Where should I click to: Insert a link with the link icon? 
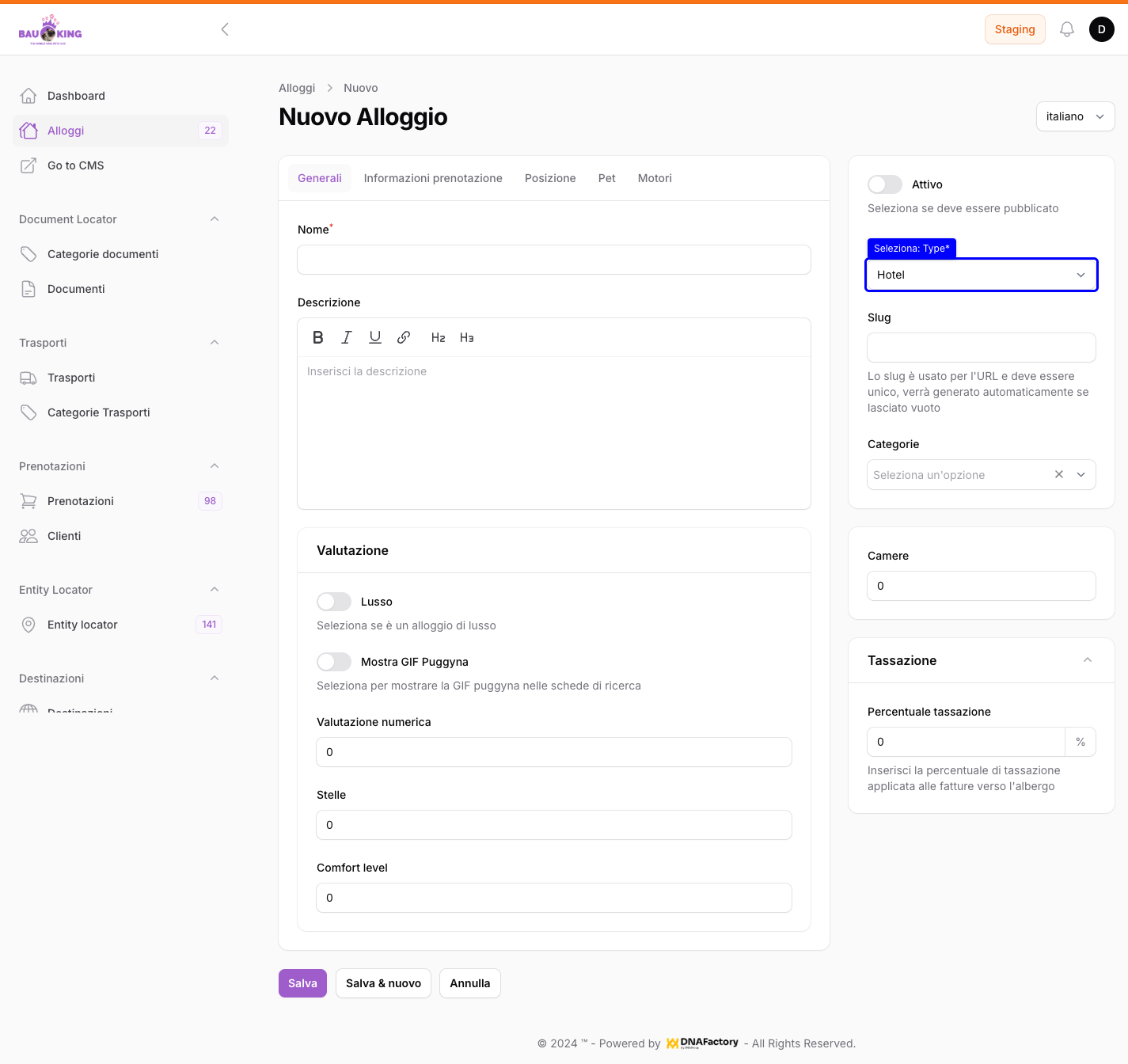404,337
